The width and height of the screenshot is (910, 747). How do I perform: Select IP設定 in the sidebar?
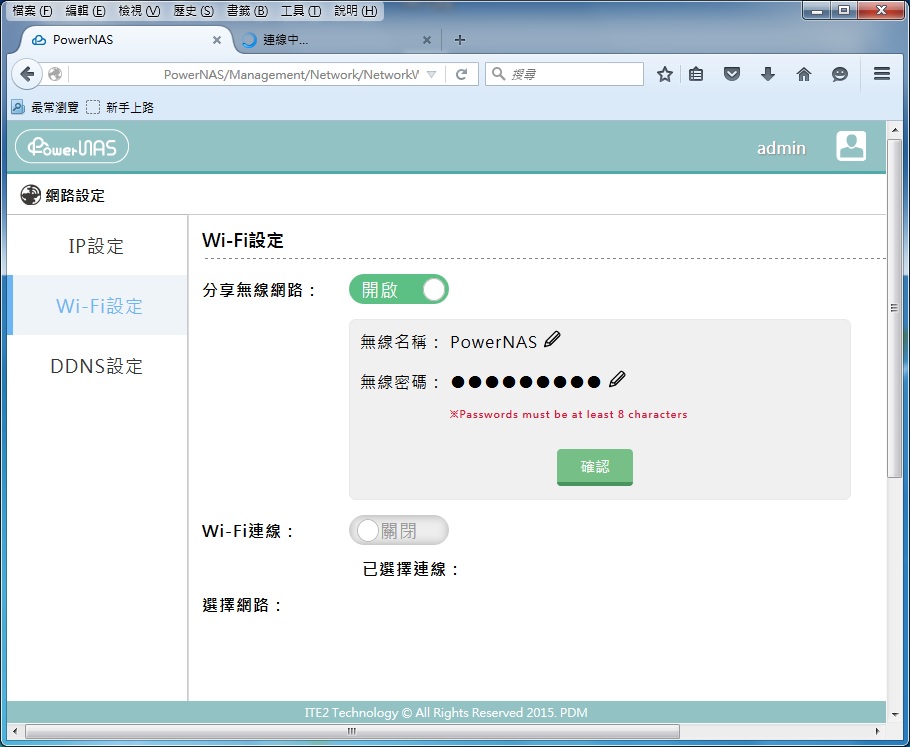coord(96,246)
